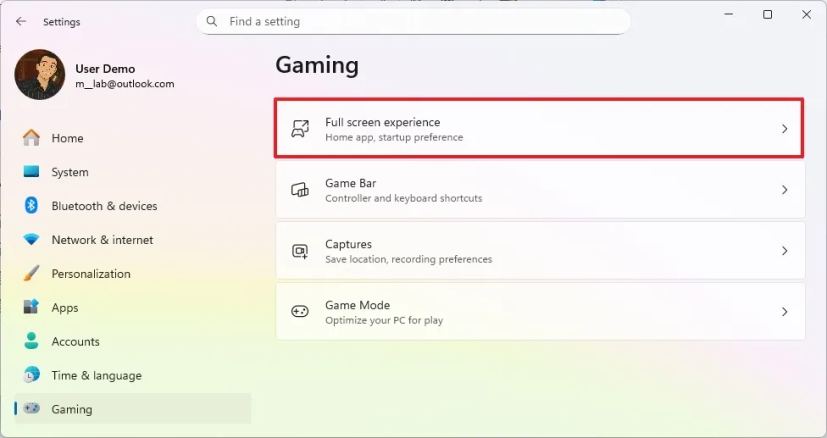The height and width of the screenshot is (438, 827).
Task: Open Bluetooth & devices settings
Action: click(x=133, y=206)
